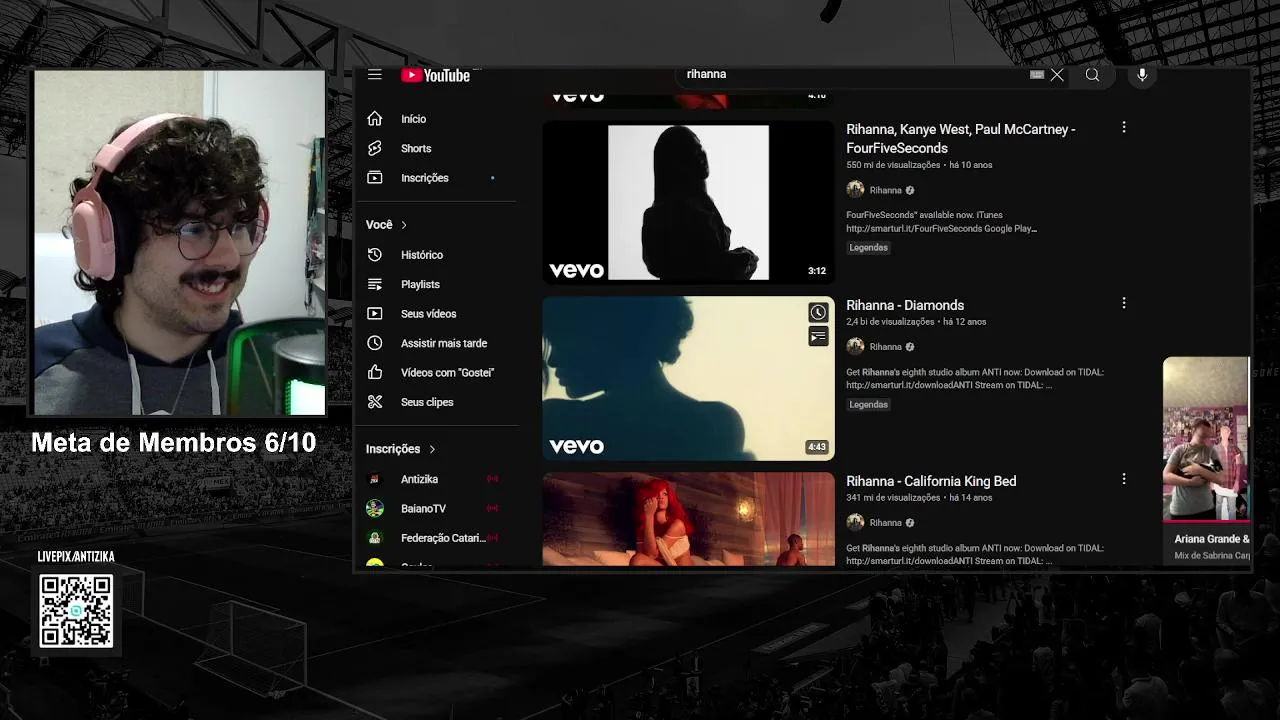Click '341 mi de visualizações' text
Image resolution: width=1280 pixels, height=720 pixels.
click(893, 498)
